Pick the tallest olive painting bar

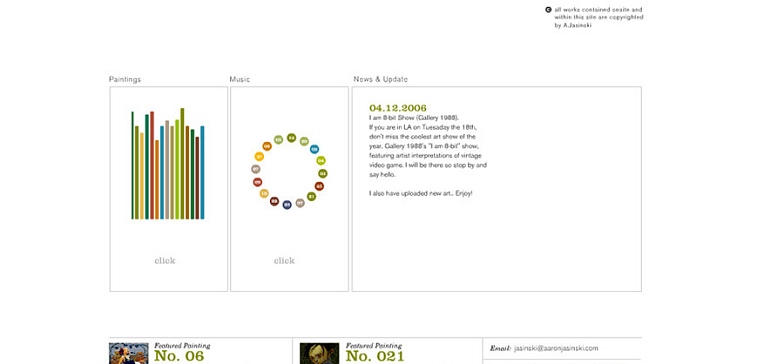tap(182, 164)
